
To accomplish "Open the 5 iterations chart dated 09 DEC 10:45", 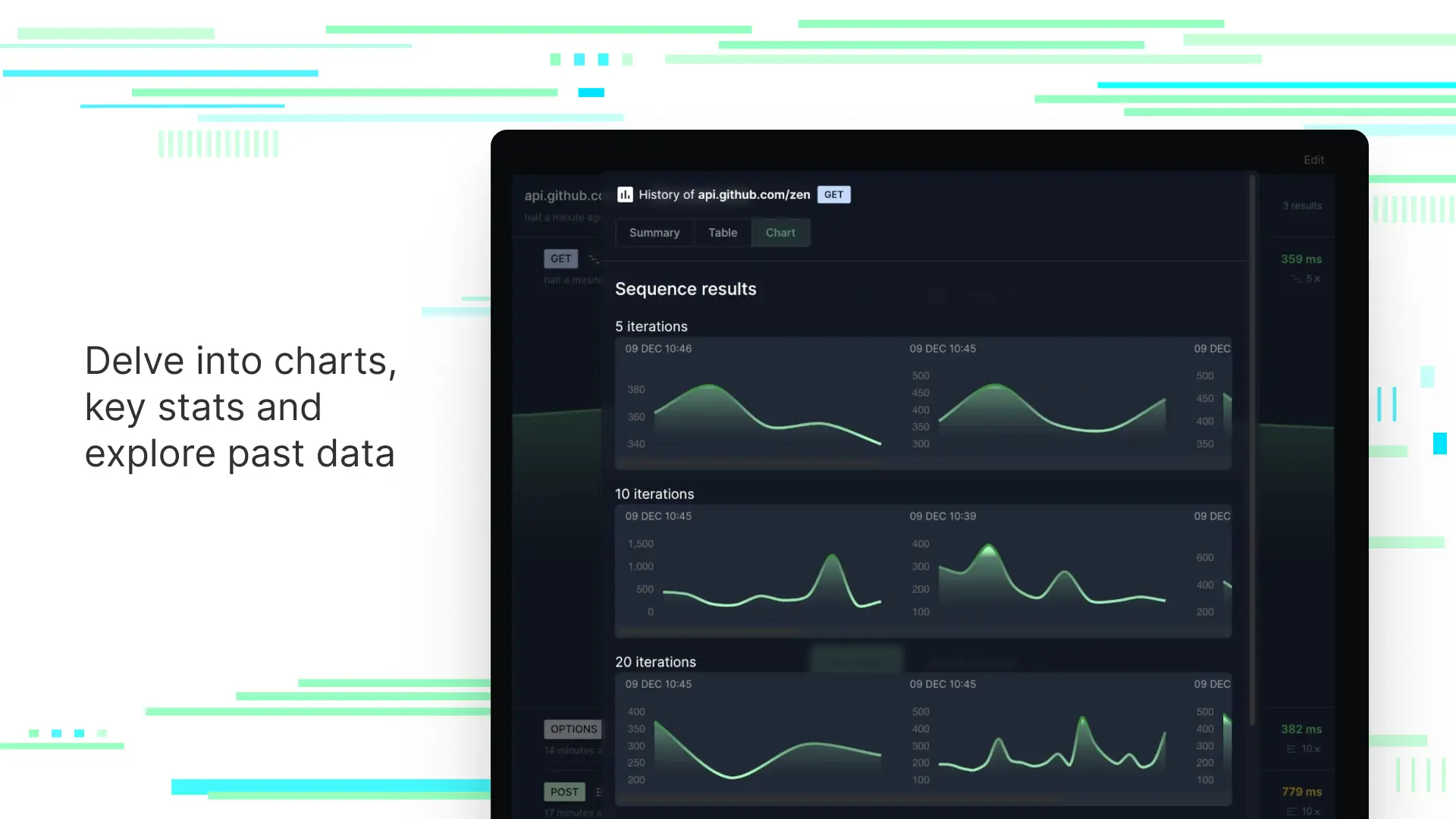I will point(1037,403).
